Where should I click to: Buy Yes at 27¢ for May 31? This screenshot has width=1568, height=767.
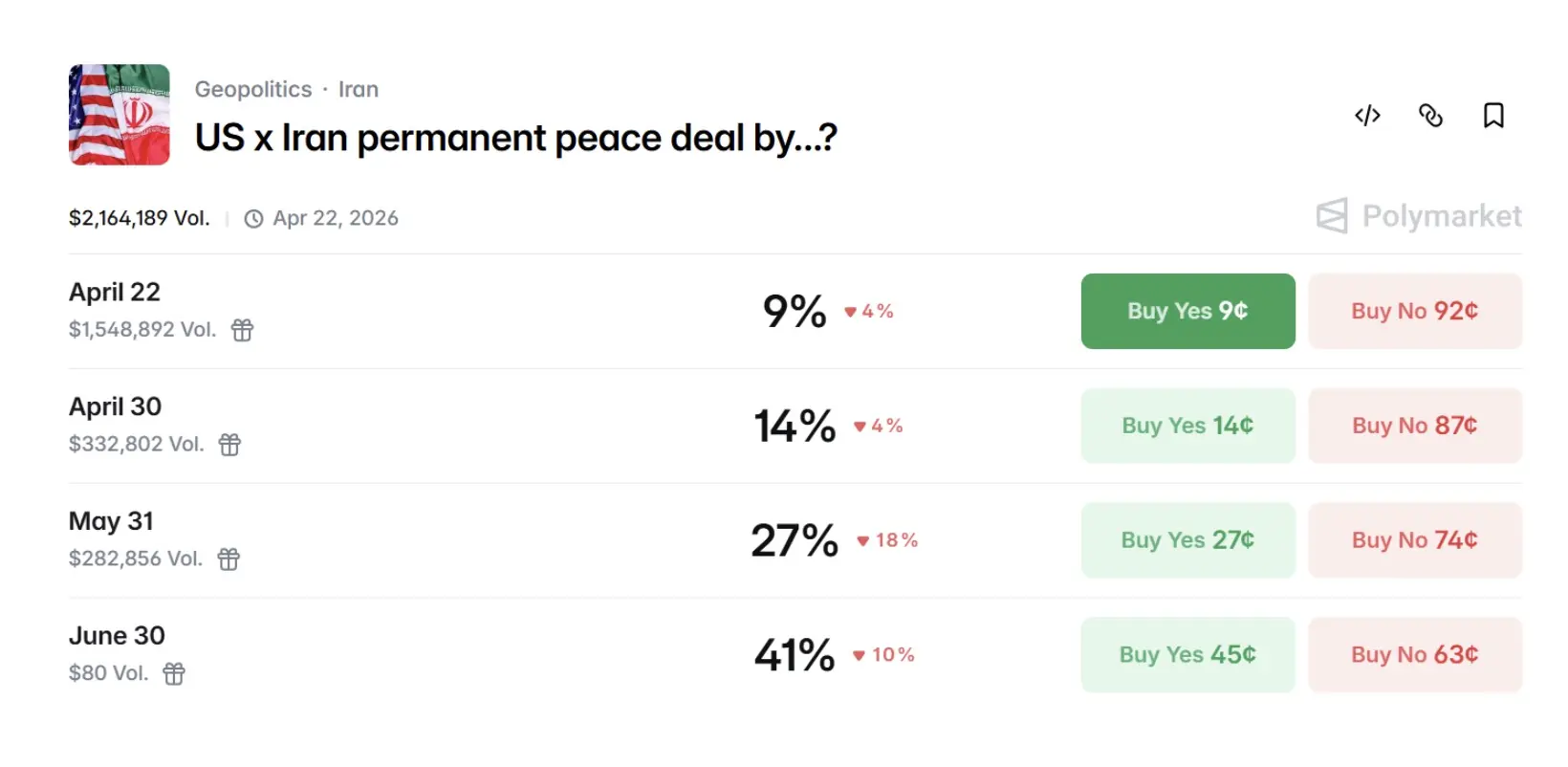pos(1187,540)
